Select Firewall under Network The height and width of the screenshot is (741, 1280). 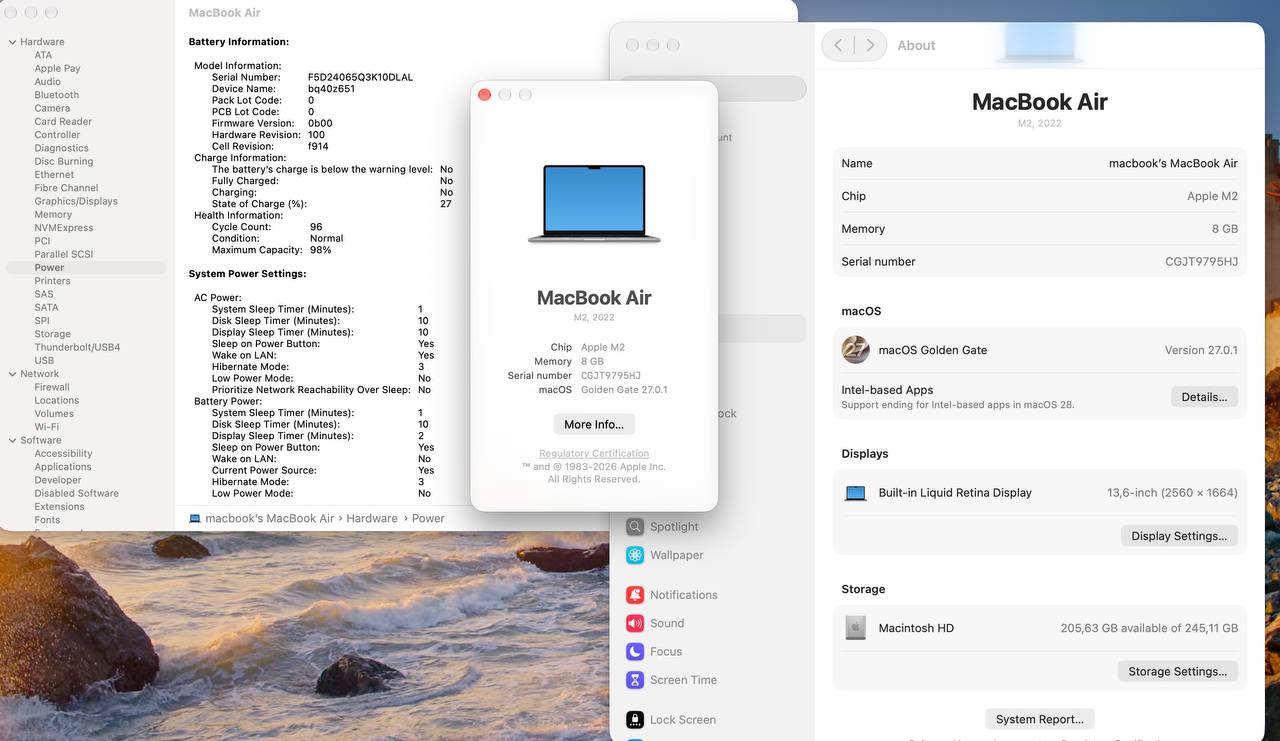52,387
